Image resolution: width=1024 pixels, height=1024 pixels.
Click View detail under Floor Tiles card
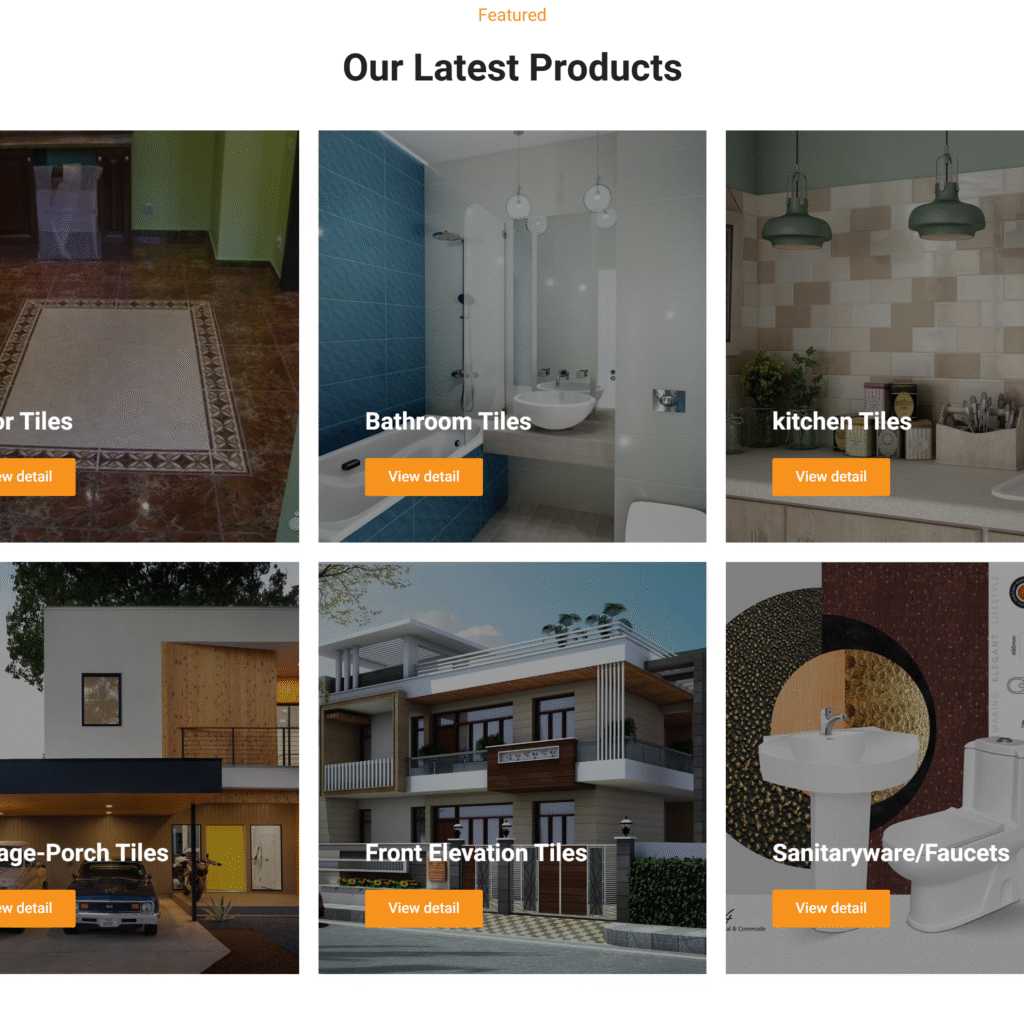(x=37, y=477)
